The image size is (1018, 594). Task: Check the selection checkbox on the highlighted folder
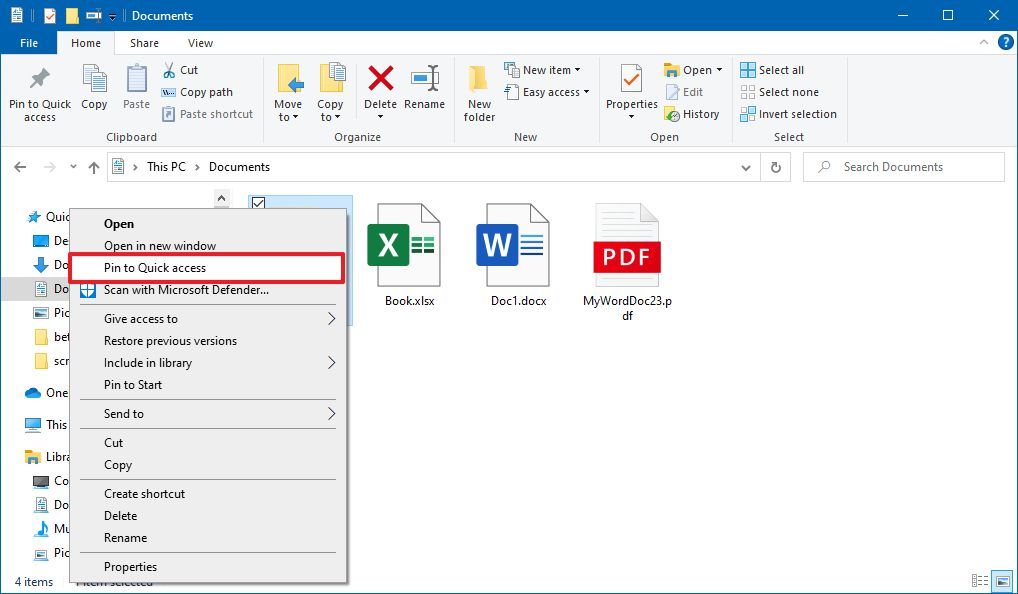pos(258,203)
